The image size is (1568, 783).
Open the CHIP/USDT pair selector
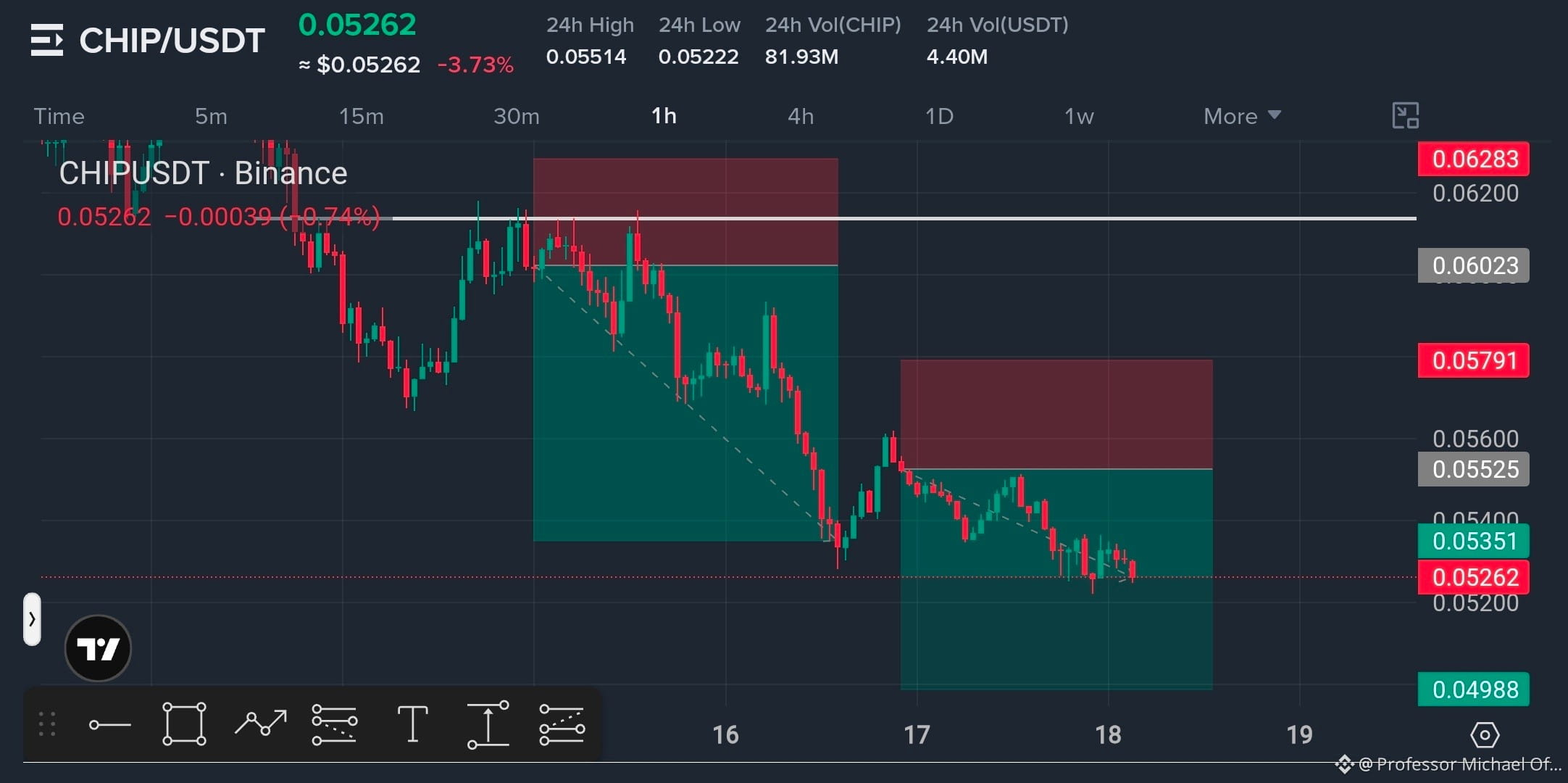172,41
